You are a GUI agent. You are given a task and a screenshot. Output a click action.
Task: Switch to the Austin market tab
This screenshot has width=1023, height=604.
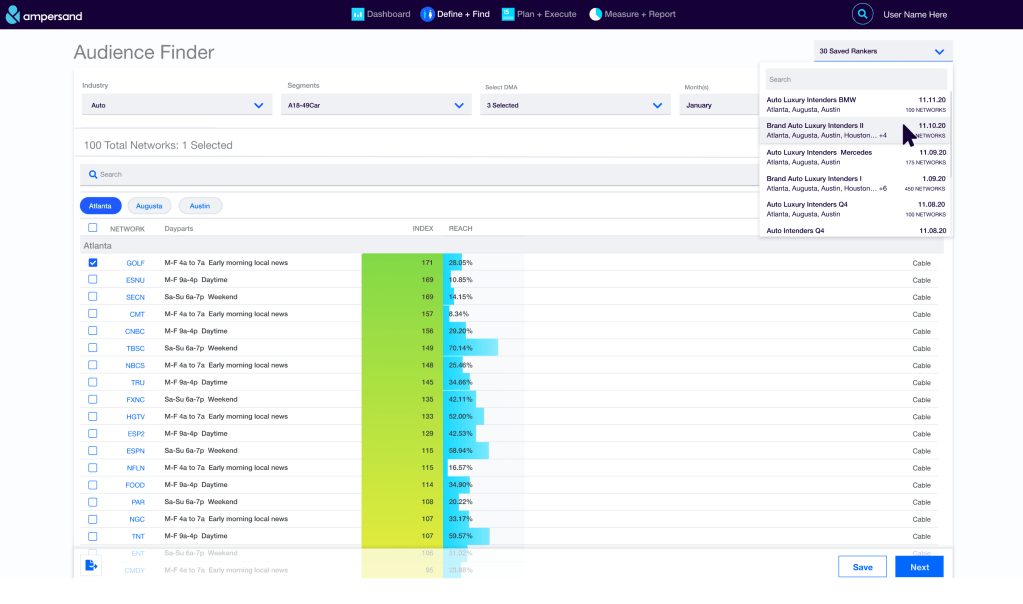pyautogui.click(x=200, y=206)
